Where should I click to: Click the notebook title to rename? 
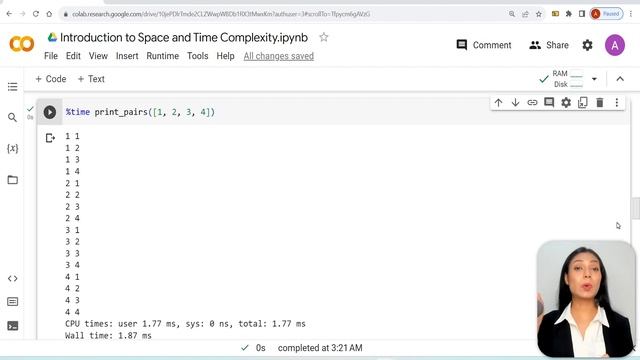184,38
